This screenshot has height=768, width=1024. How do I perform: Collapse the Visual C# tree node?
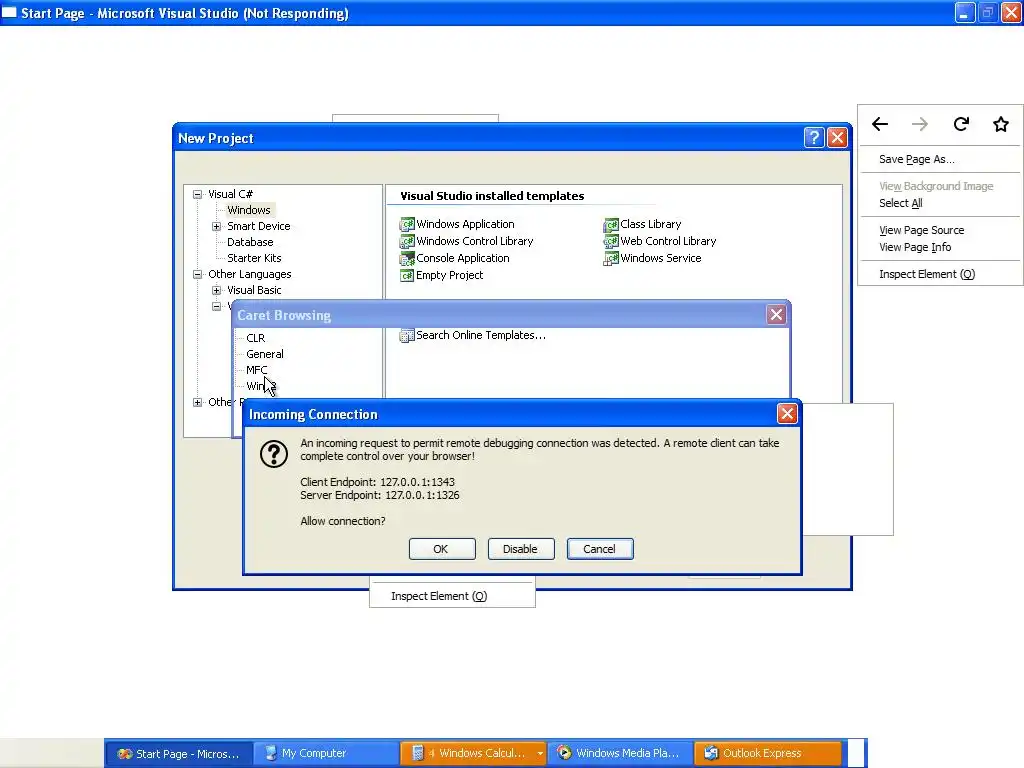pos(197,195)
